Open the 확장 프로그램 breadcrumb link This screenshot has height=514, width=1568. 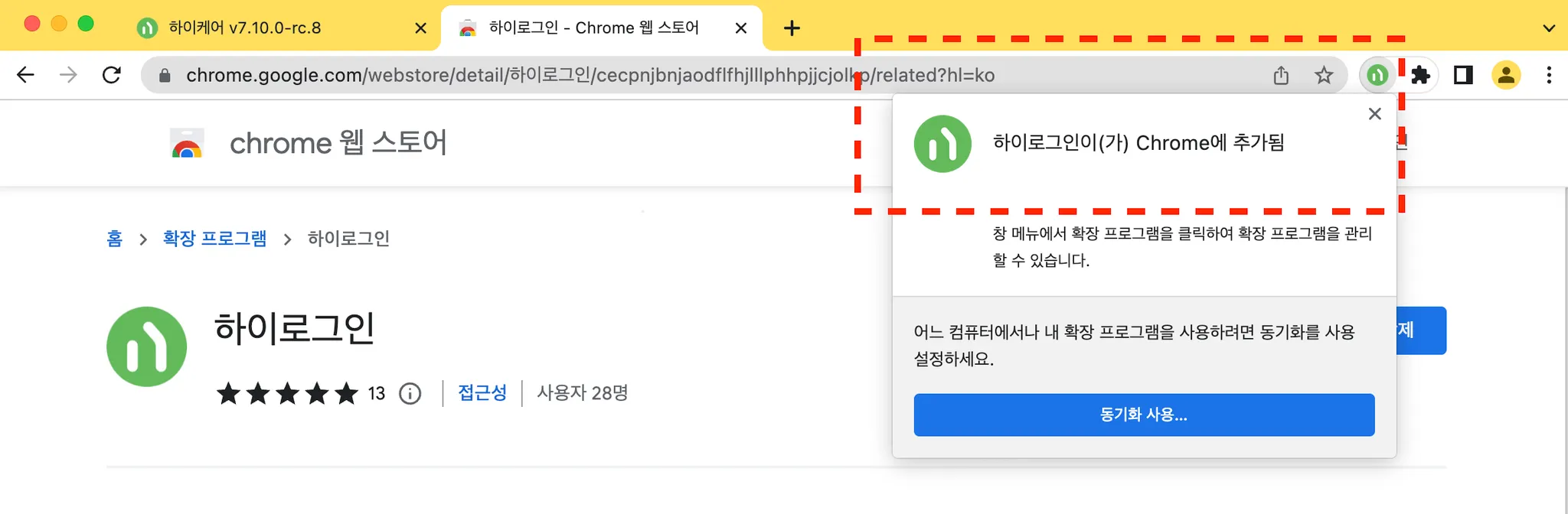click(x=214, y=239)
